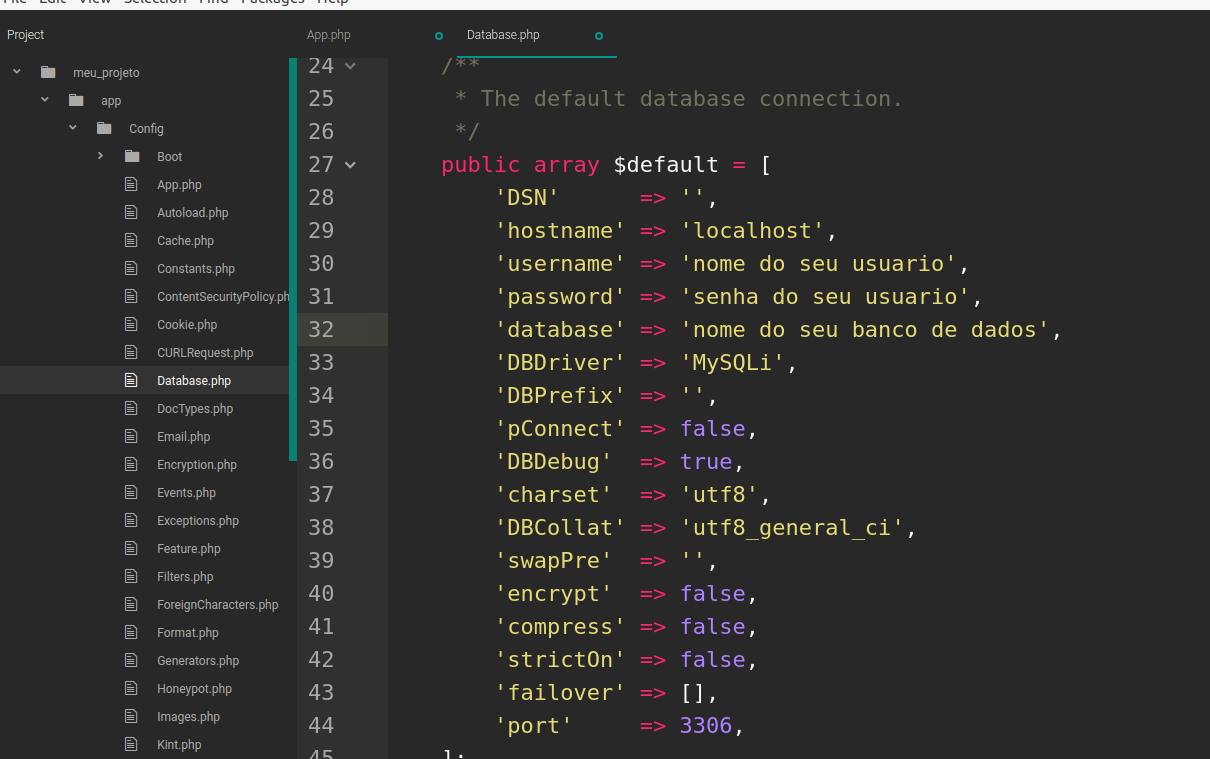Click the Constants.php file icon
Image resolution: width=1210 pixels, height=759 pixels.
click(x=131, y=268)
